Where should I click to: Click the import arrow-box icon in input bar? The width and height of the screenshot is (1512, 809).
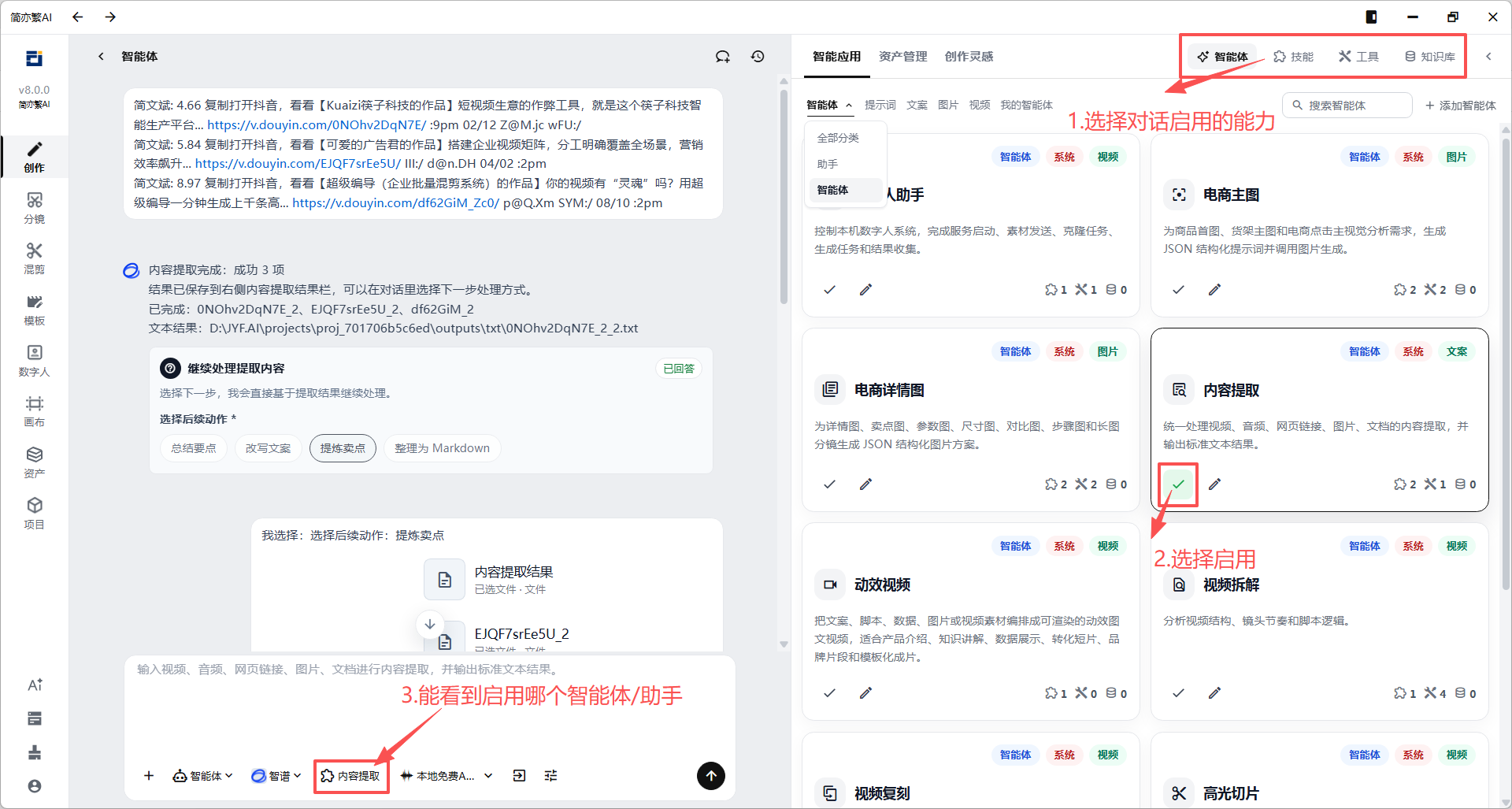tap(519, 776)
